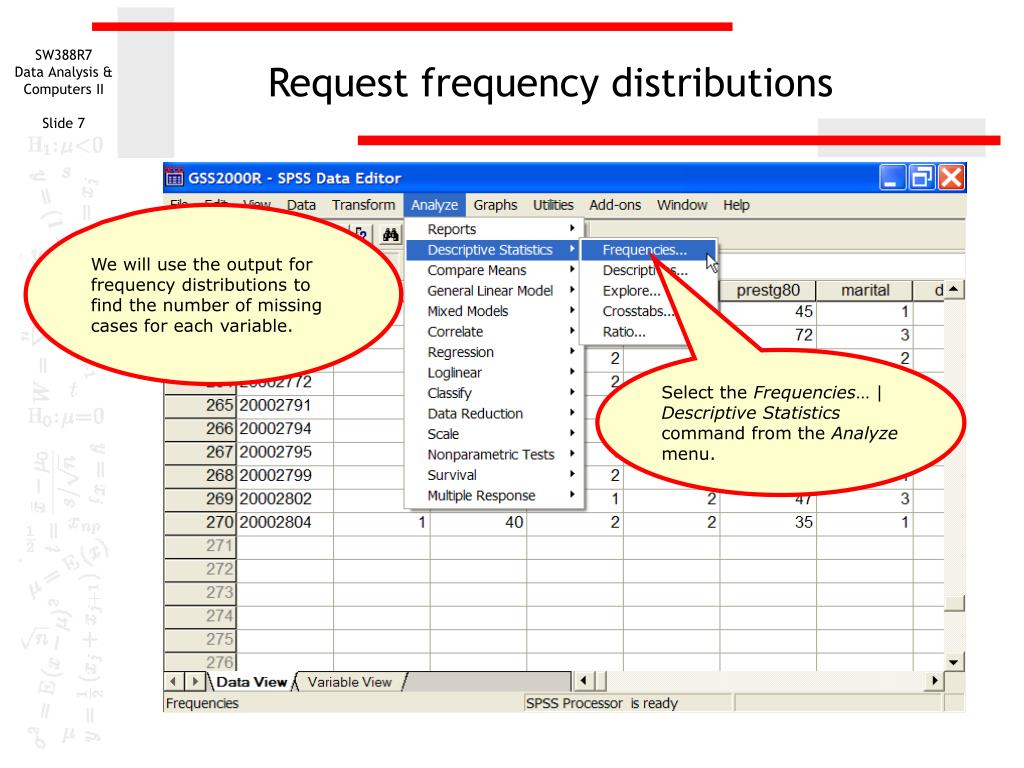Open the Add-ons menu

[615, 205]
